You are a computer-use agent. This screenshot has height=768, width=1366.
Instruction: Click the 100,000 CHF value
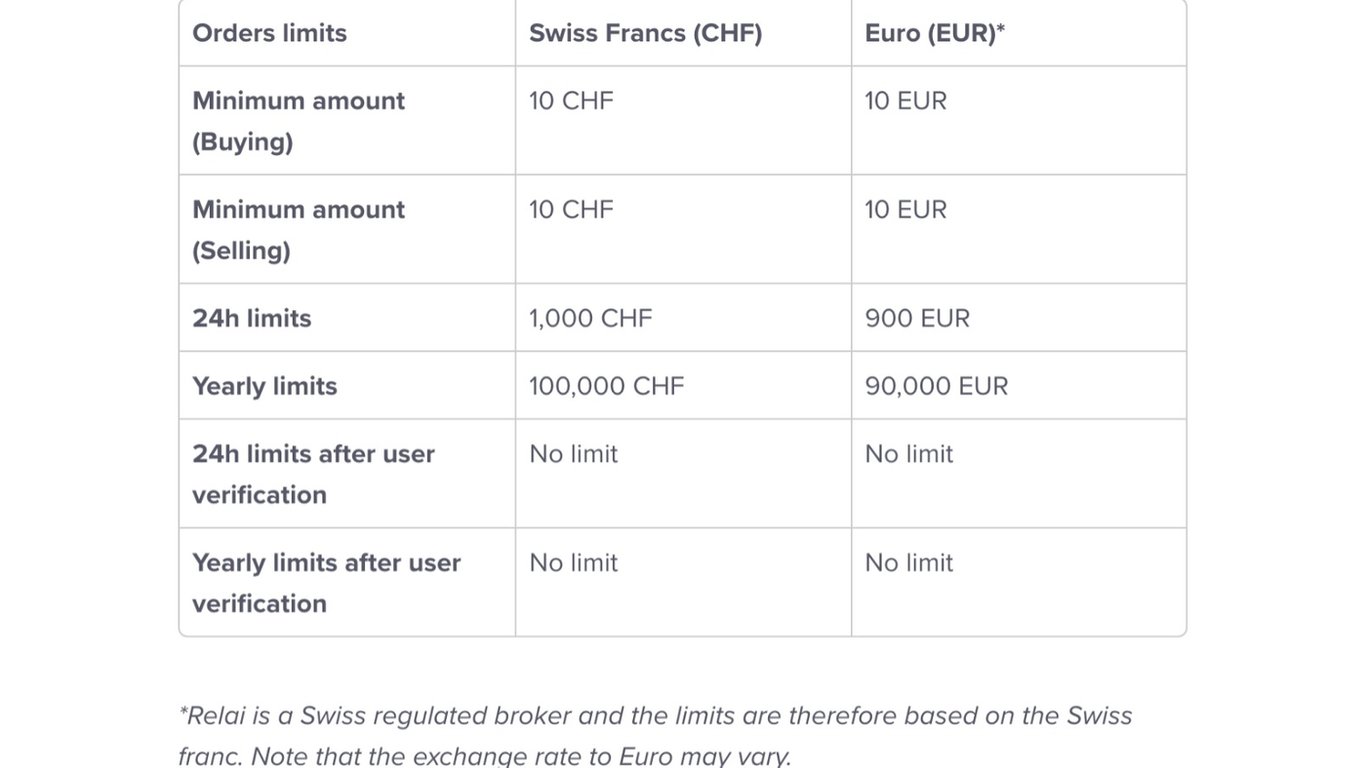pos(607,386)
